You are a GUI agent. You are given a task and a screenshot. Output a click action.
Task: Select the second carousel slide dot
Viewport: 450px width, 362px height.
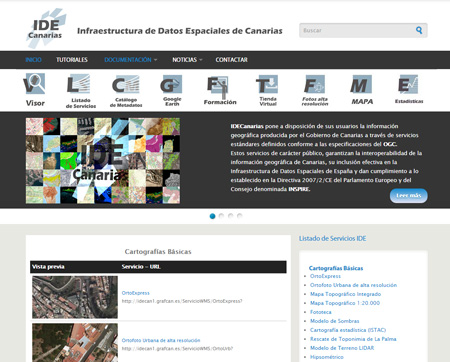[221, 216]
